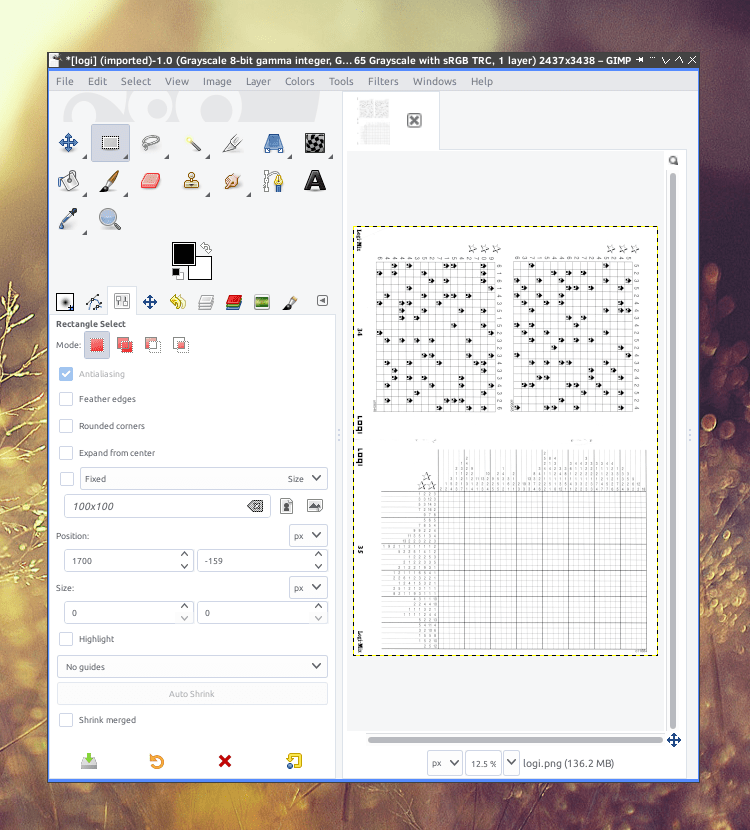Set fixed size to landscape orientation
Screen dimensions: 750x830
pyautogui.click(x=314, y=506)
